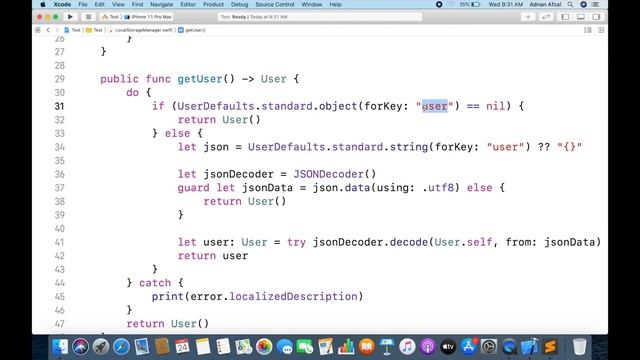Open Messages from the Dock

coord(284,347)
